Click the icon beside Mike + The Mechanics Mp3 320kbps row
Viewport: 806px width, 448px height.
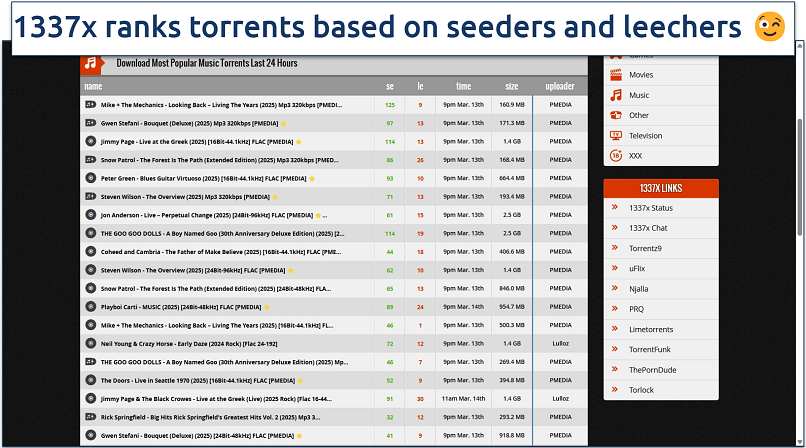click(x=90, y=104)
